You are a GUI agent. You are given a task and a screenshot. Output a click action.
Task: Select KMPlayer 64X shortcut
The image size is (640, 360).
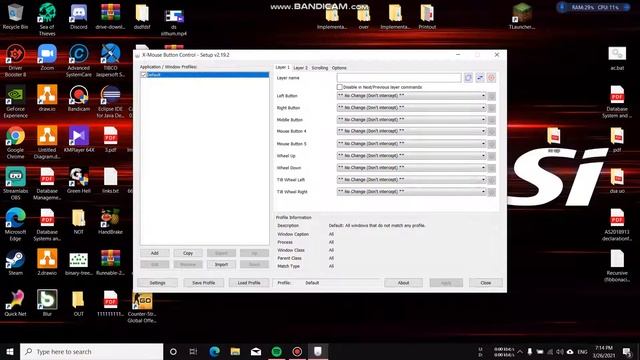tap(78, 140)
